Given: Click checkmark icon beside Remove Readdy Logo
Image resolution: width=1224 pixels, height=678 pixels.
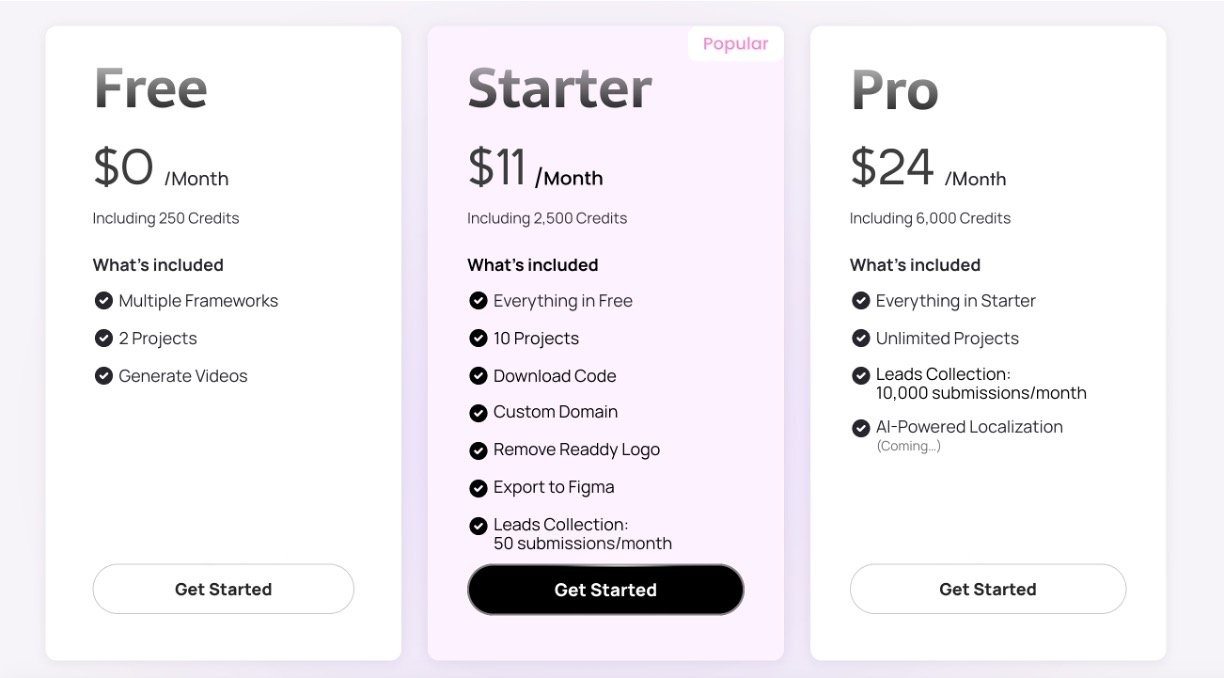Looking at the screenshot, I should point(478,450).
